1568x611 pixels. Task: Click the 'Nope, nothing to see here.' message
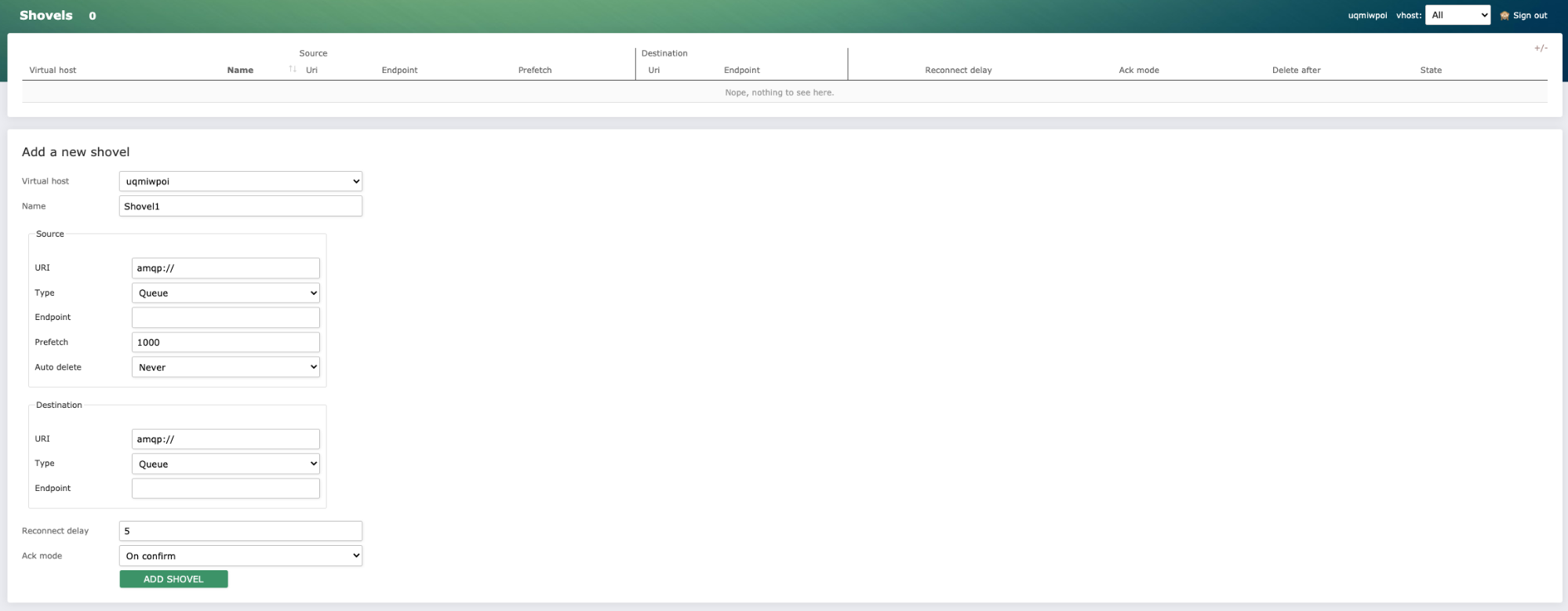coord(780,93)
